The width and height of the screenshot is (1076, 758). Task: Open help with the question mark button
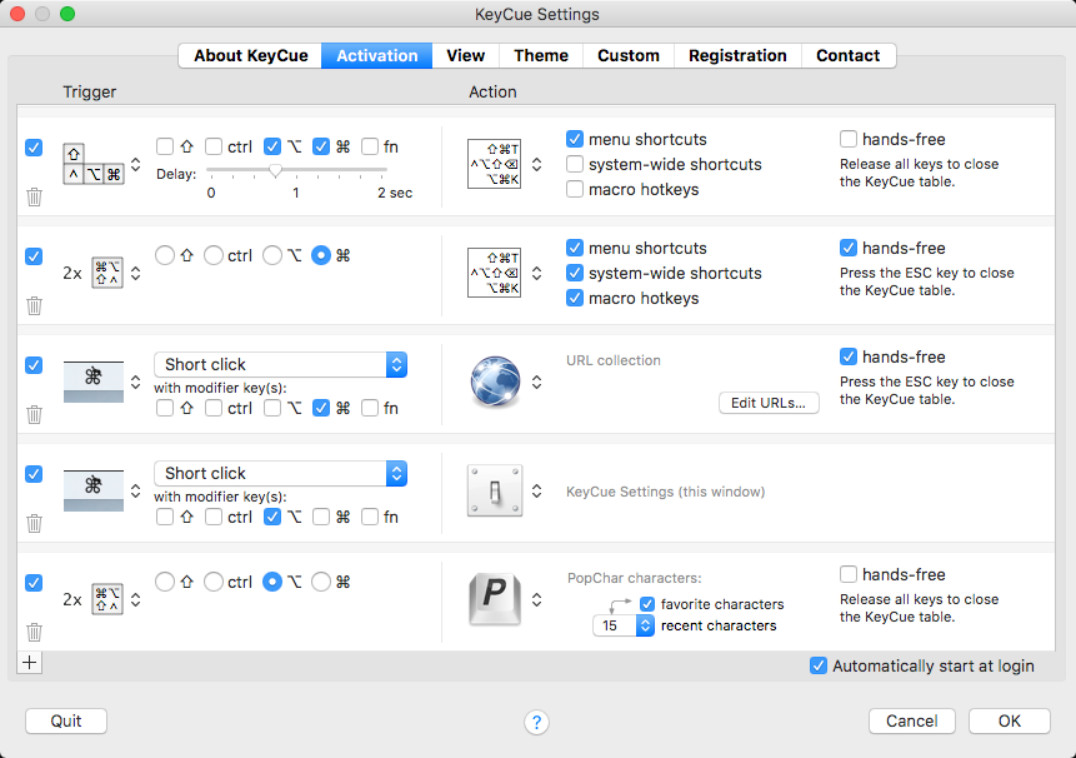pyautogui.click(x=537, y=722)
